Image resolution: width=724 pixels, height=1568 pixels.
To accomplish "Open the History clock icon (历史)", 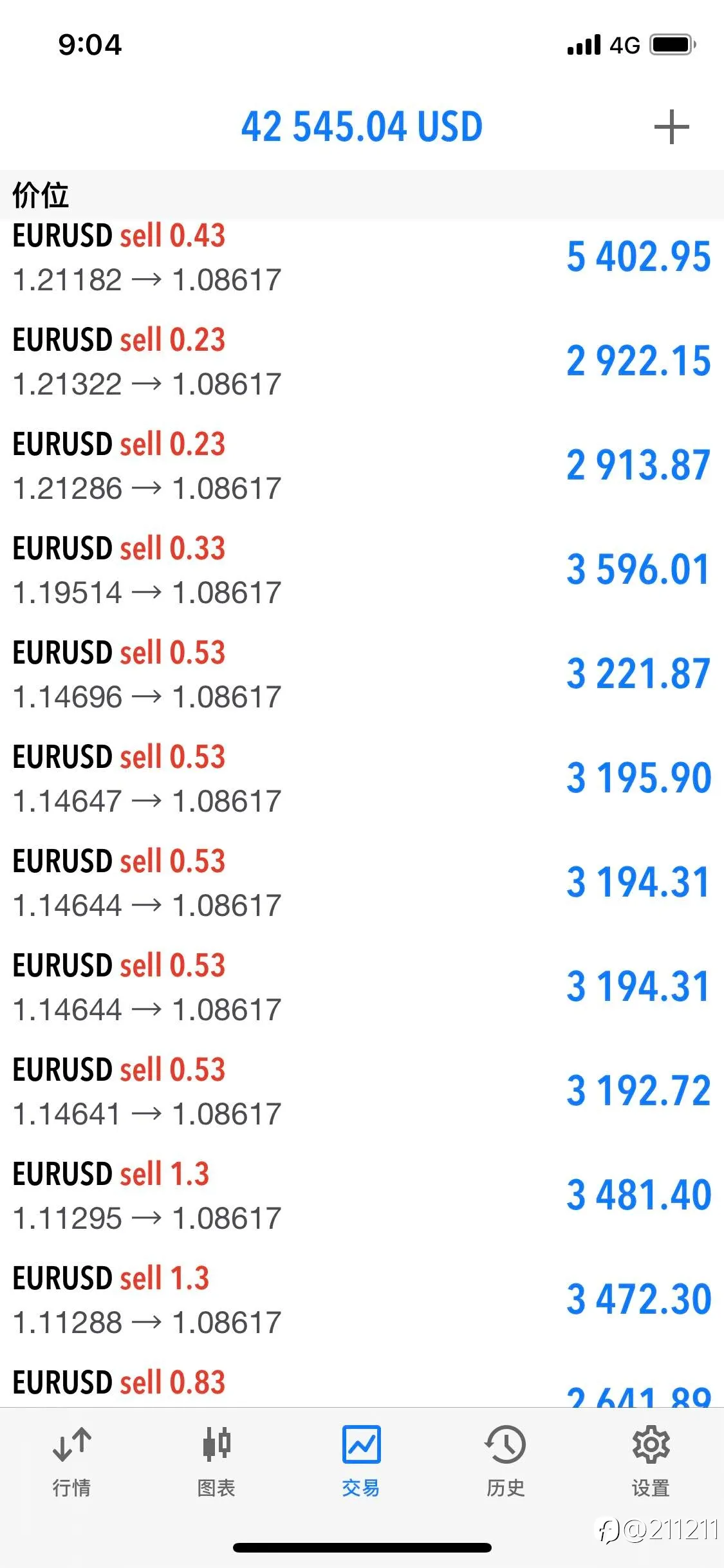I will pos(505,1444).
